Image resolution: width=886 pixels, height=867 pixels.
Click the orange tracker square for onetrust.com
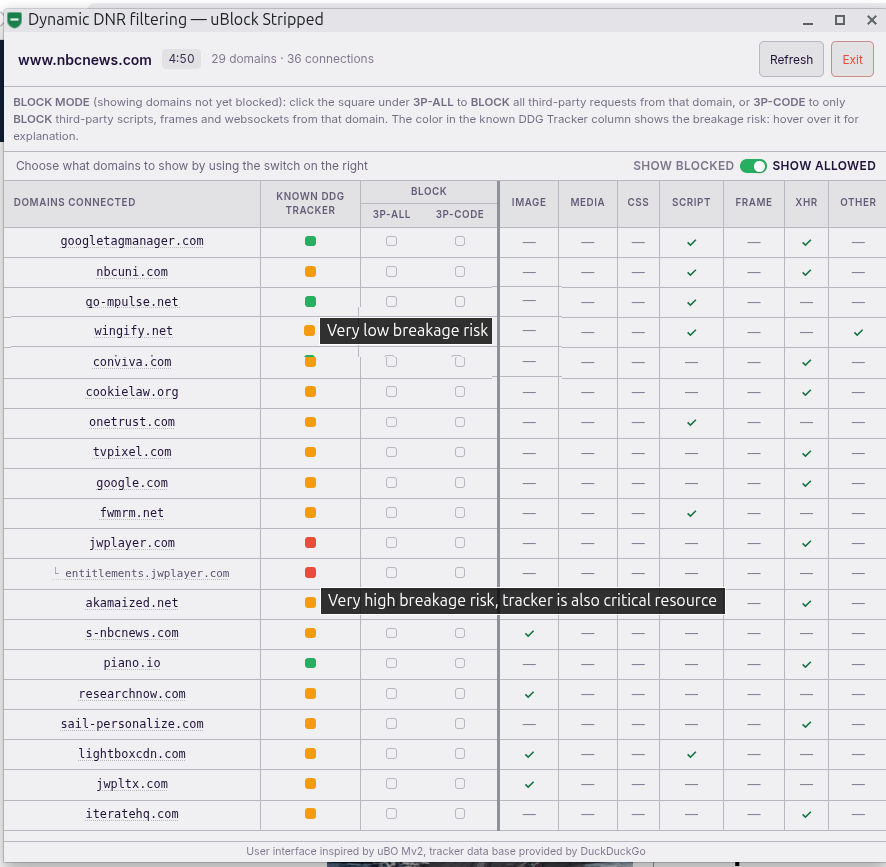(310, 422)
